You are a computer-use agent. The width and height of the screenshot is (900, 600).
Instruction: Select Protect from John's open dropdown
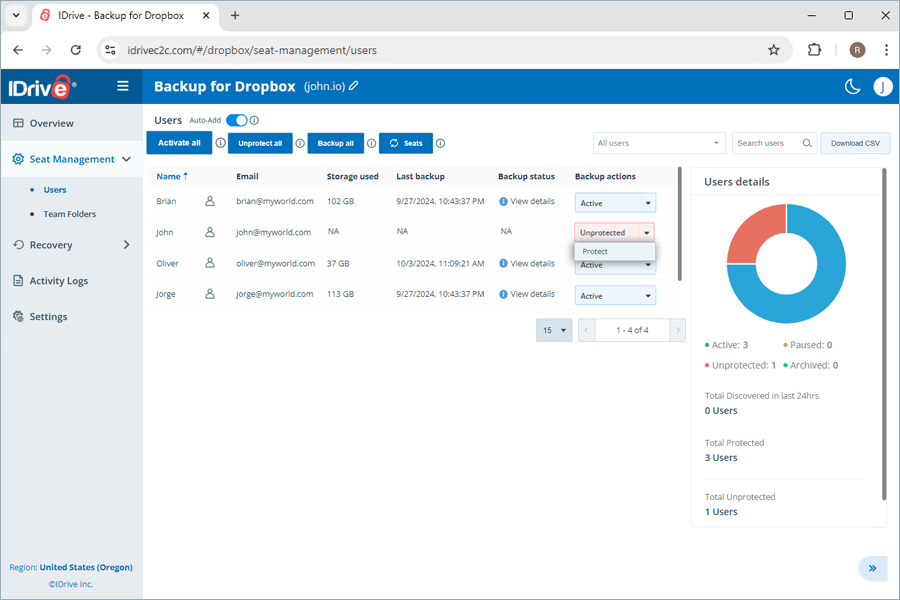[x=595, y=251]
